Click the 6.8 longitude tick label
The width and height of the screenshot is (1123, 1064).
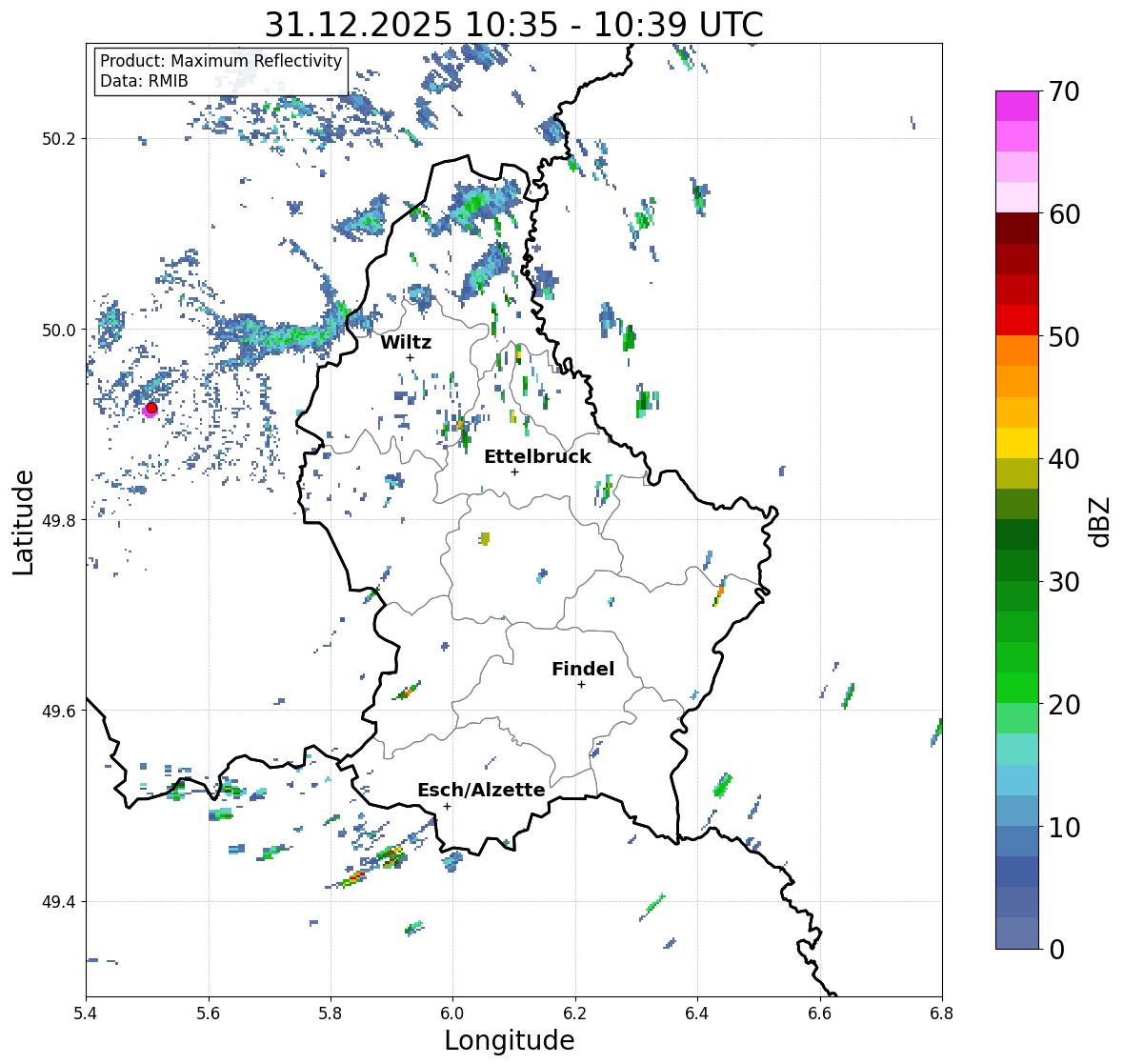[x=942, y=1014]
